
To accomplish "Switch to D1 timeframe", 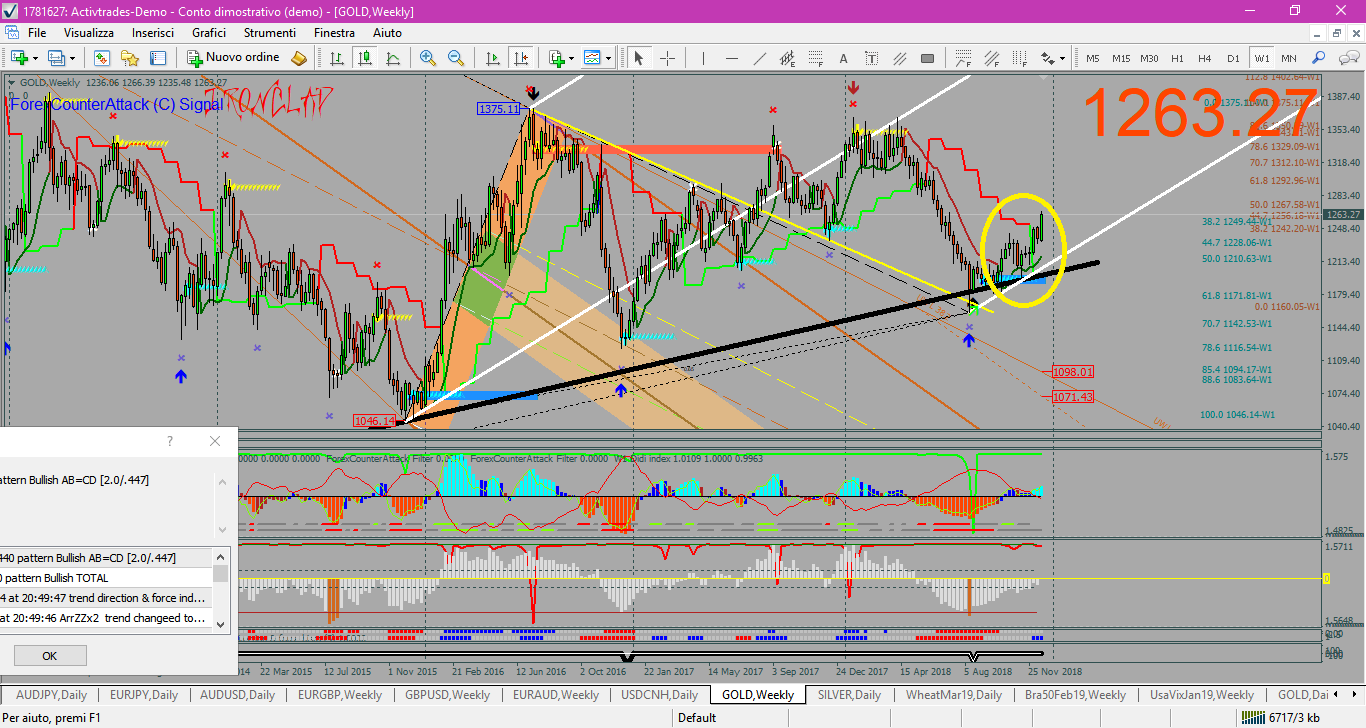I will [1233, 58].
